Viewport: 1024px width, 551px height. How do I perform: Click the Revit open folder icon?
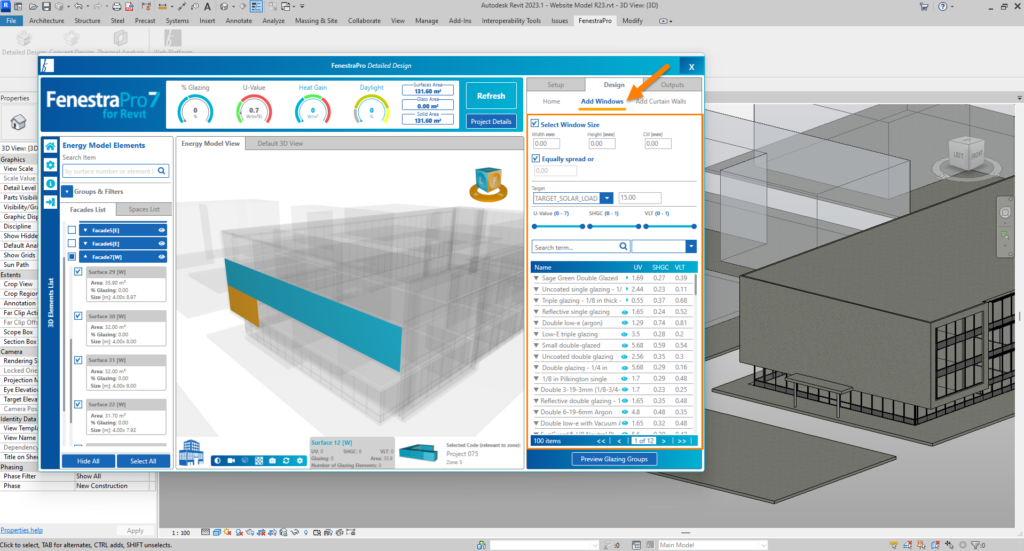(33, 7)
